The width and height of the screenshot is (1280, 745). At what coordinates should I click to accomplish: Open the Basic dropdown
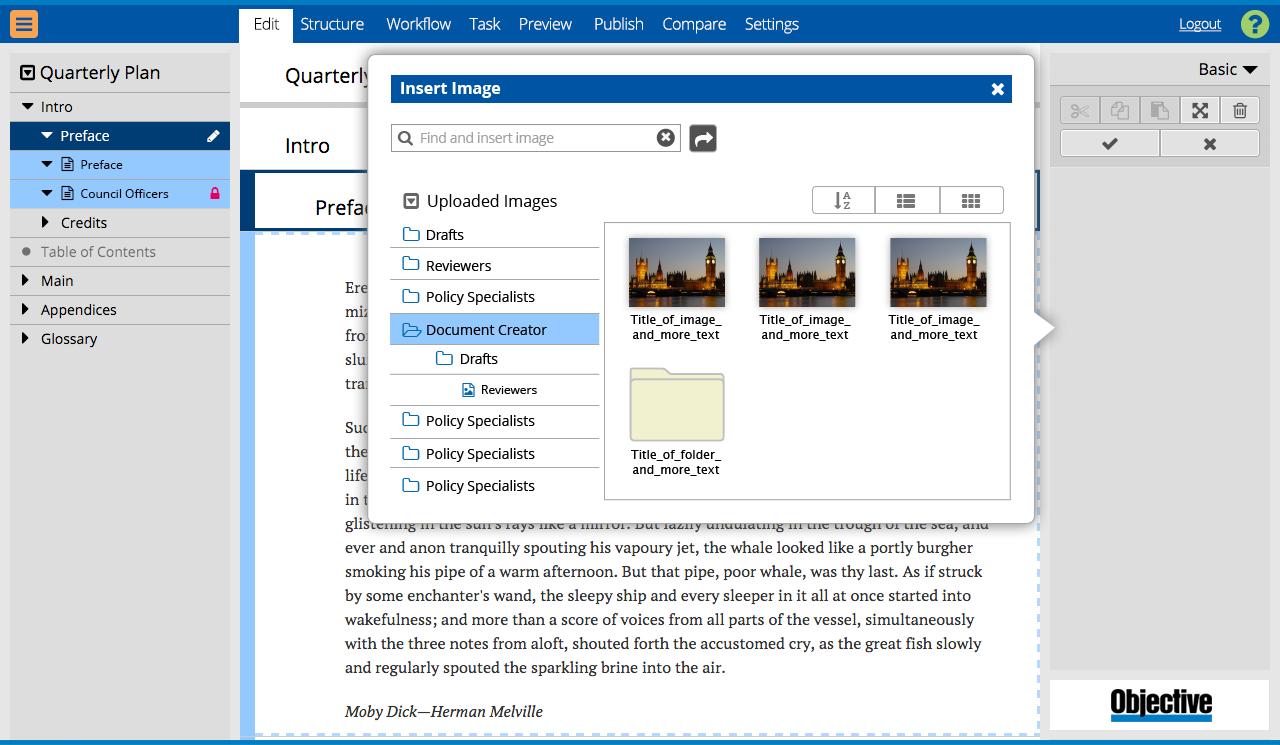pos(1228,69)
